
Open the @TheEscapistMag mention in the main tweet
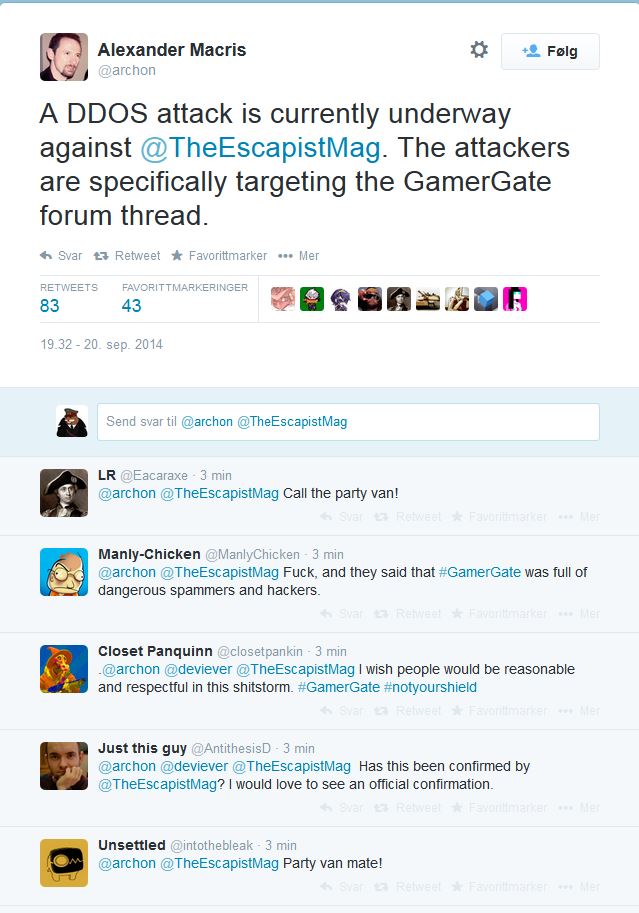coord(260,148)
